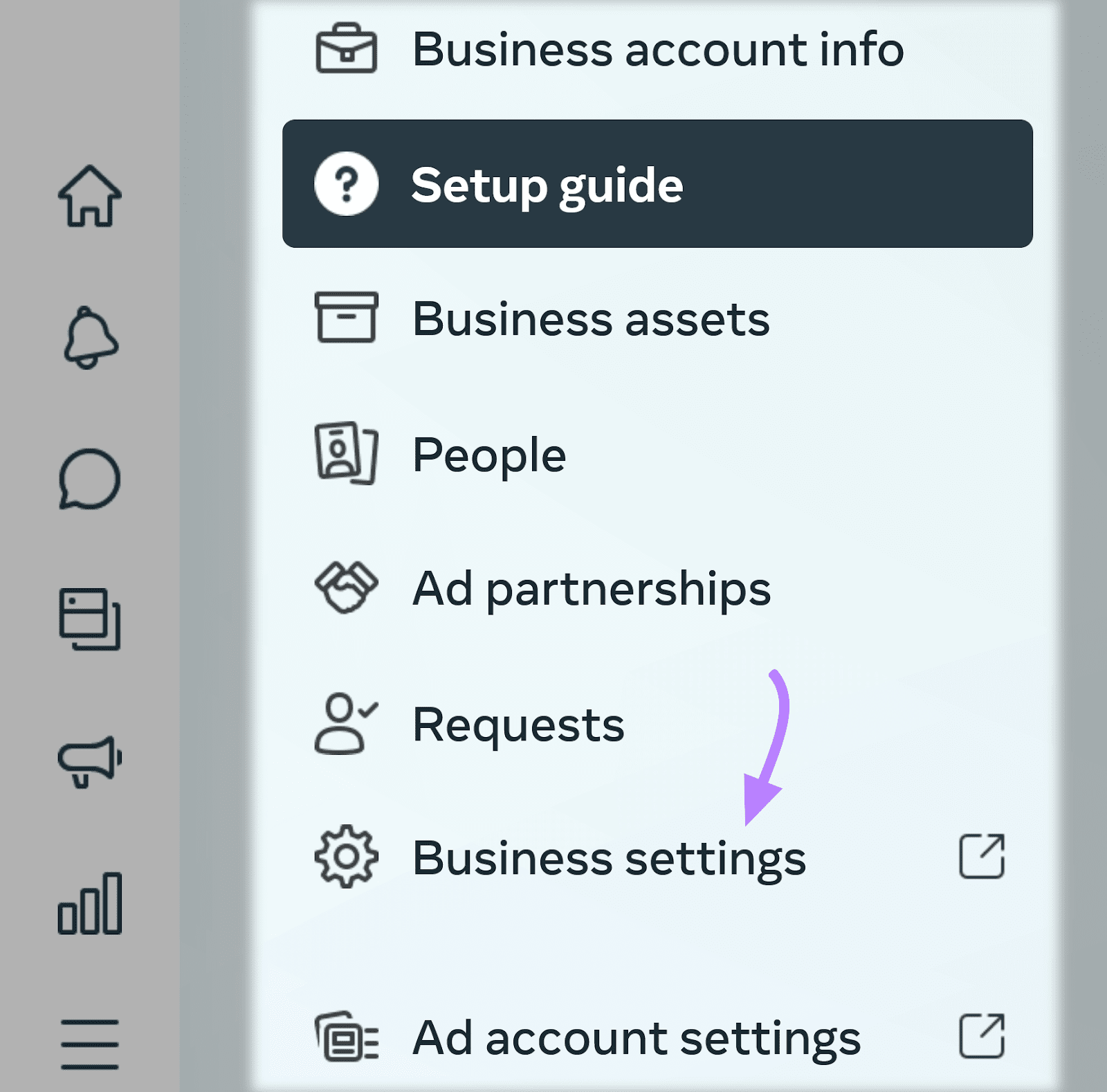View Insights via the bar chart icon

point(91,901)
